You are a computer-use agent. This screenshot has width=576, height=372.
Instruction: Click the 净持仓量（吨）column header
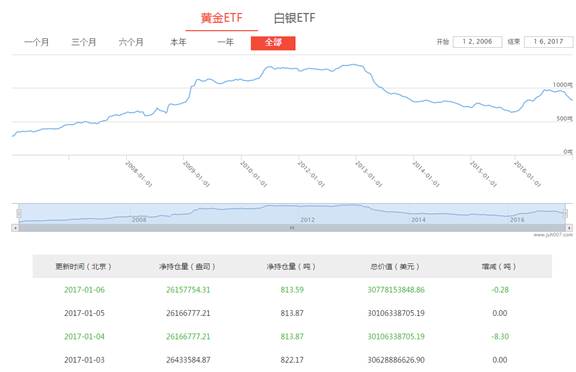[x=291, y=266]
